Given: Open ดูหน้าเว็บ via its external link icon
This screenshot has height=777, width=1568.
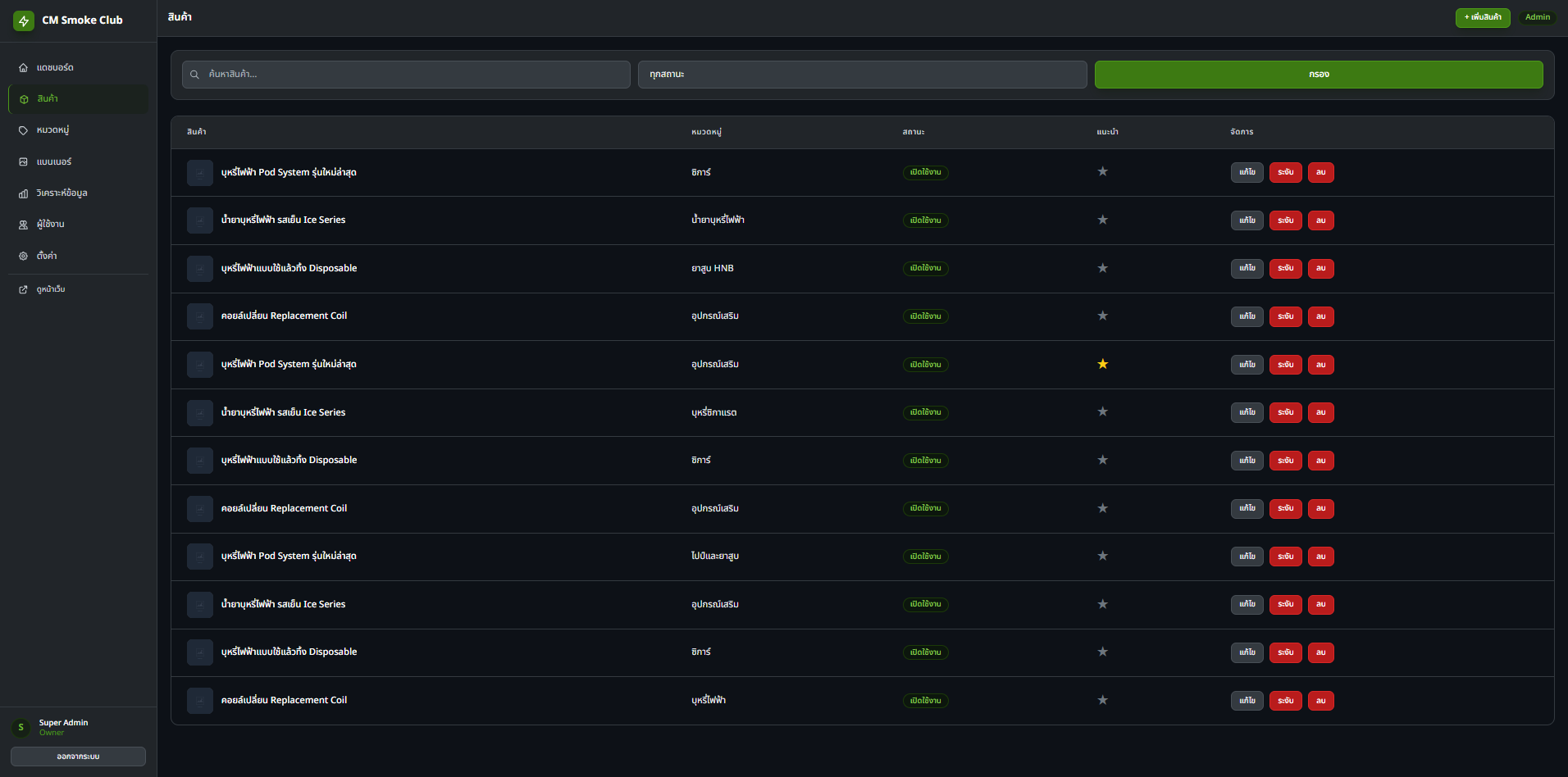Looking at the screenshot, I should point(23,289).
